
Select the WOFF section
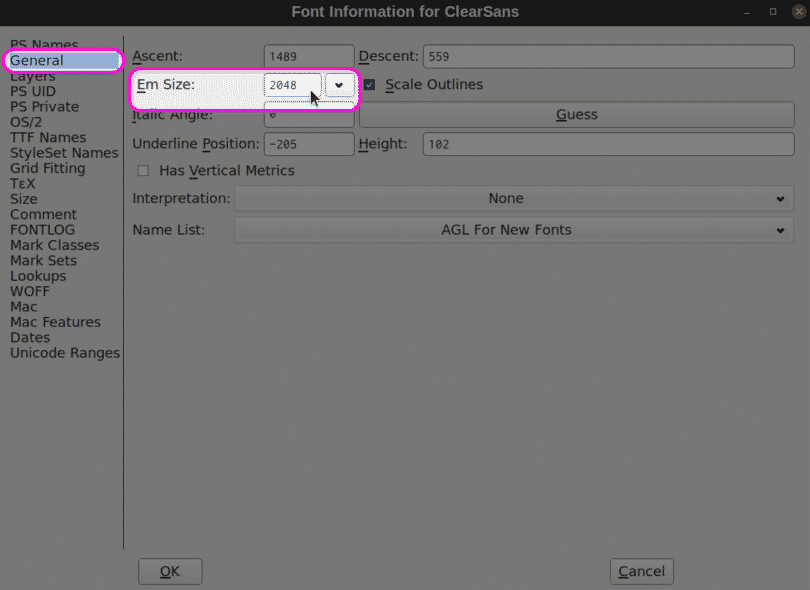point(30,291)
